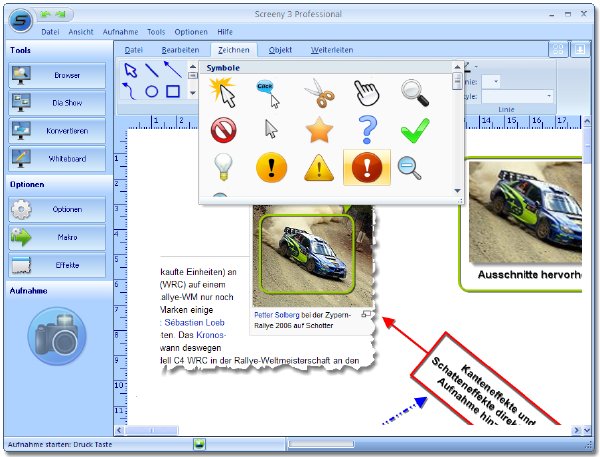Viewport: 600px width, 457px height.
Task: Insert the orange star symbol
Action: pos(319,130)
